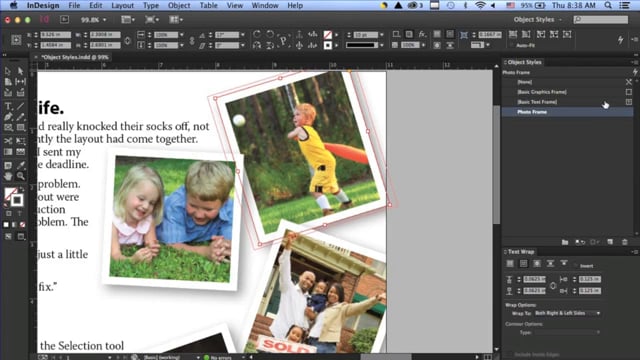This screenshot has width=640, height=360.
Task: Open the Layout menu
Action: 122,5
